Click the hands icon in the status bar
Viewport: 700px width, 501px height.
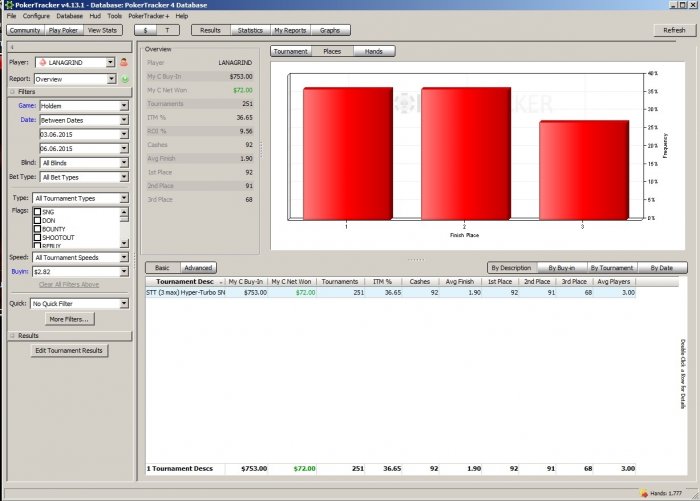[644, 493]
